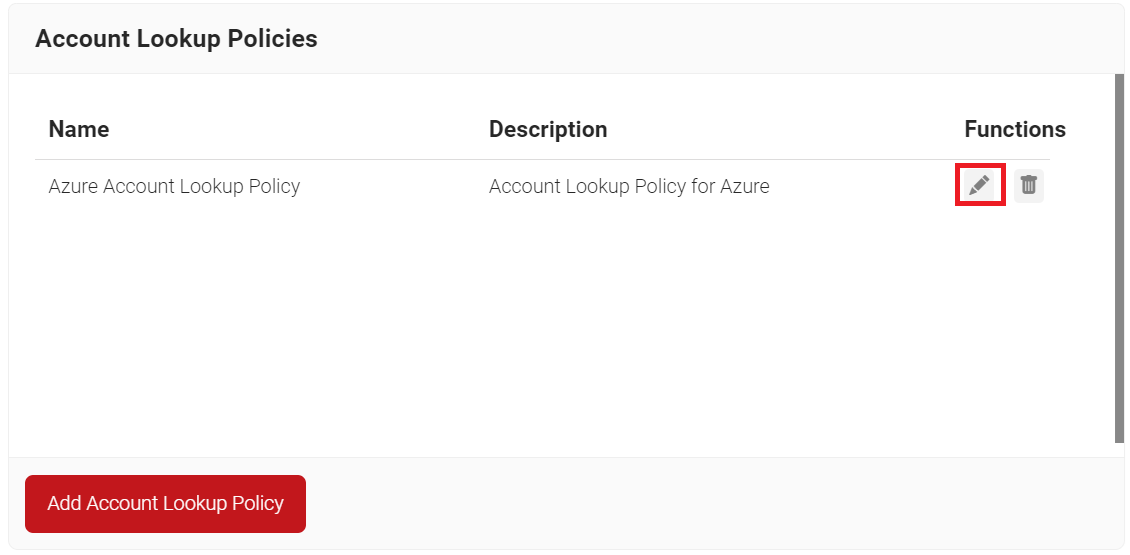This screenshot has width=1130, height=555.
Task: Edit the Azure Account Lookup Policy
Action: pos(980,186)
